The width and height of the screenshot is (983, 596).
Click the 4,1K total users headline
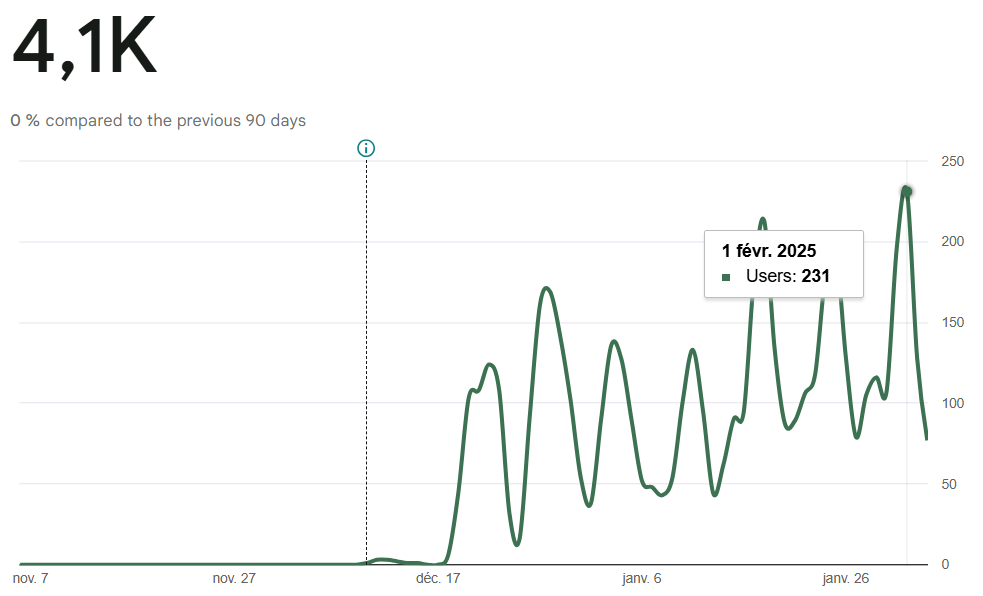point(84,48)
